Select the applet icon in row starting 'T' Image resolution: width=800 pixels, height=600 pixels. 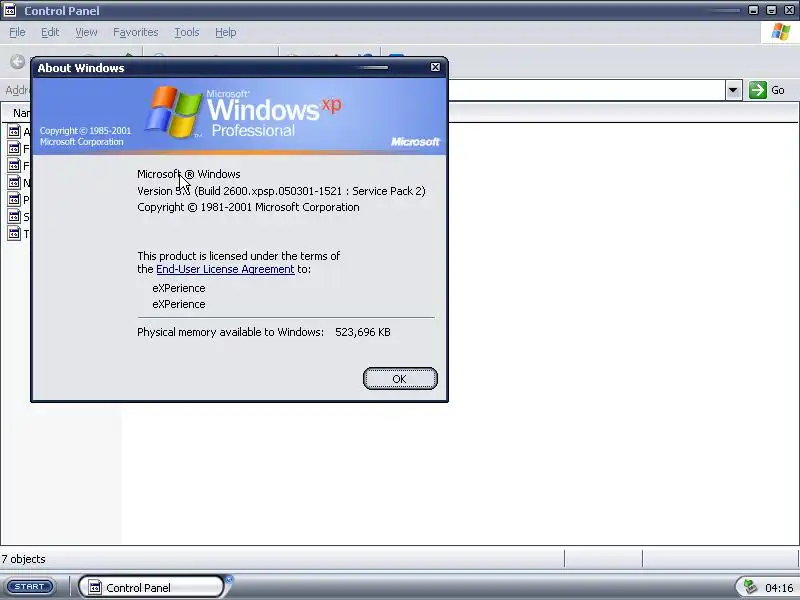click(14, 234)
